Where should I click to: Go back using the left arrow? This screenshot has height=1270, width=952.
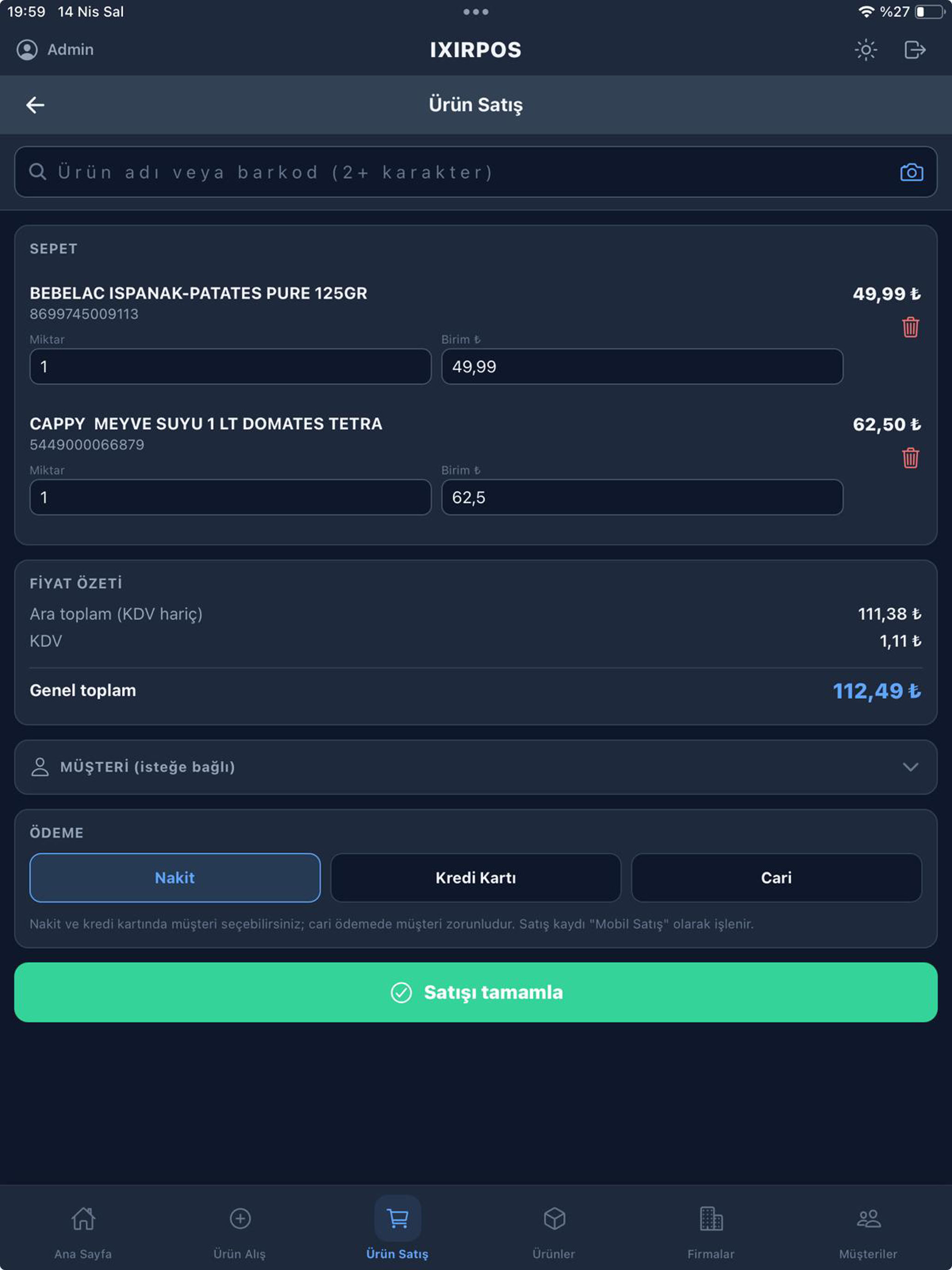point(35,105)
